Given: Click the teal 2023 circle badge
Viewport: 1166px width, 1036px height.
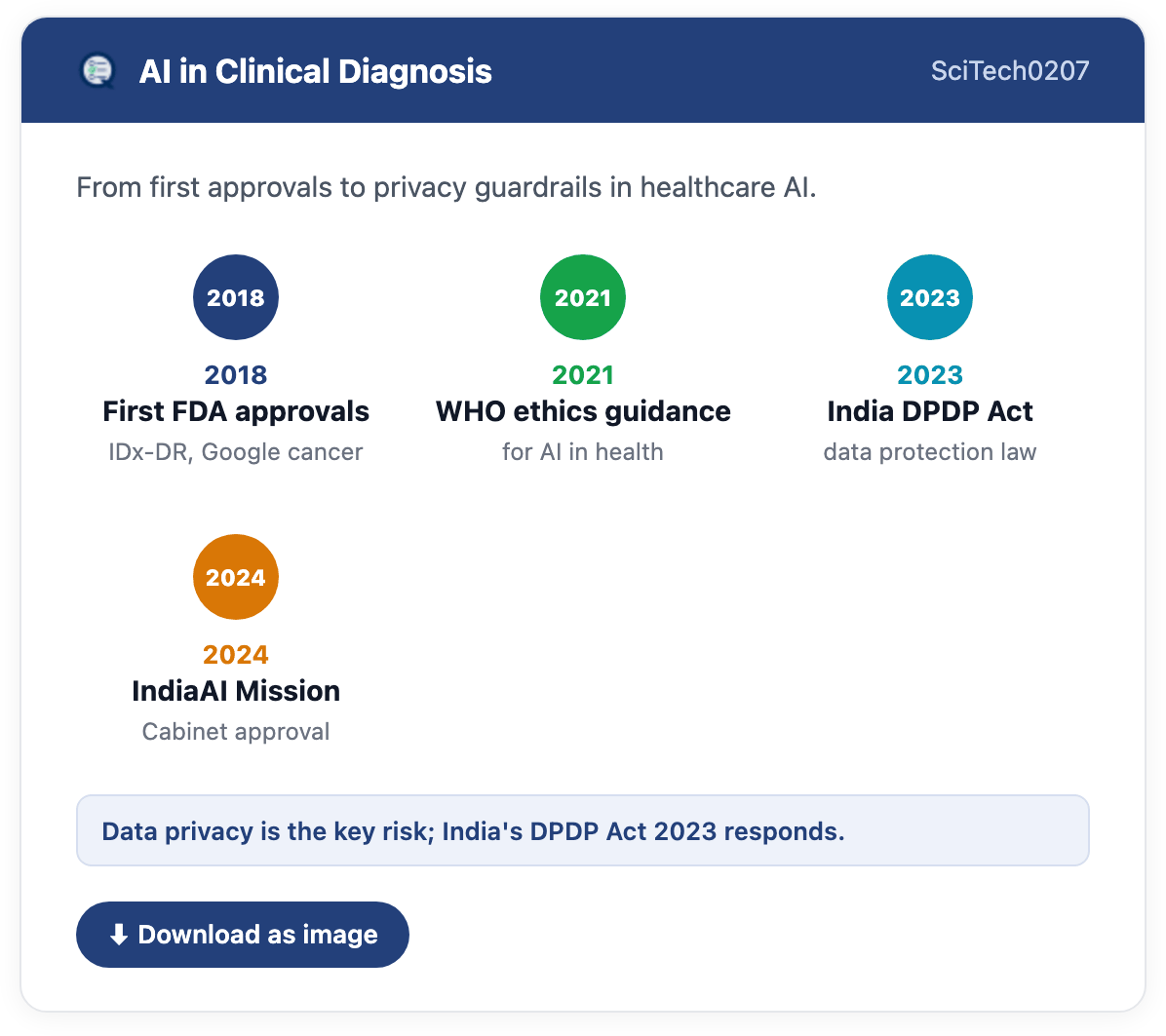Looking at the screenshot, I should (929, 297).
